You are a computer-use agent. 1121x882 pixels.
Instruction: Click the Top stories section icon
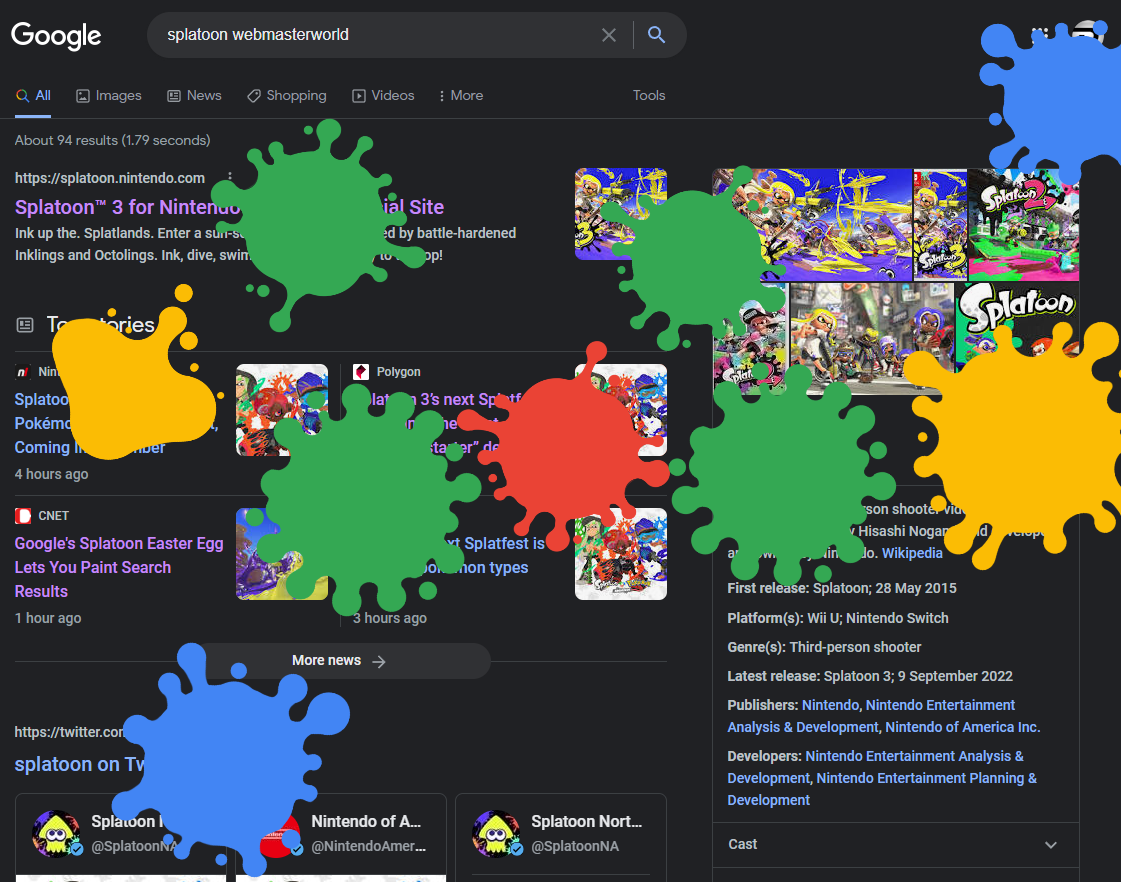tap(24, 324)
